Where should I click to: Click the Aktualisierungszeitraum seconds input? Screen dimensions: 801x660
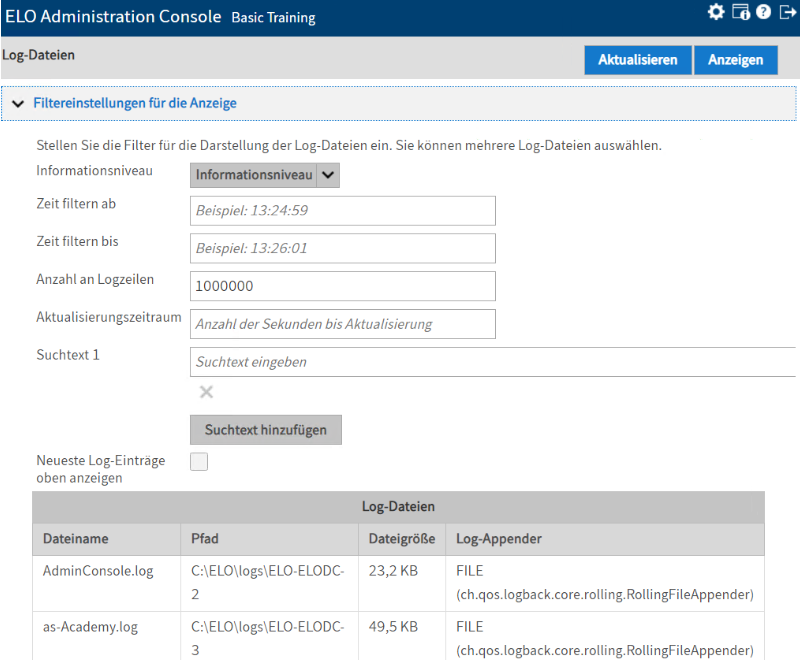tap(343, 324)
